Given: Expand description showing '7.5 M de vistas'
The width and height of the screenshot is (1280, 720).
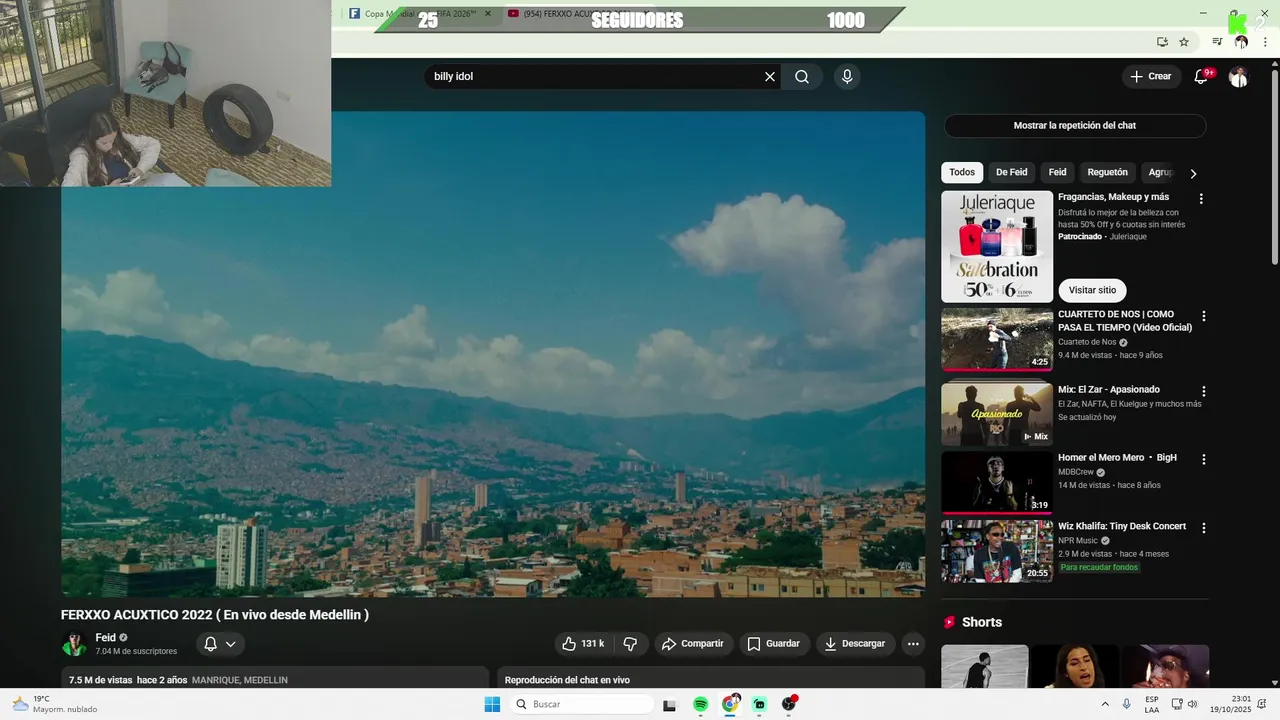Looking at the screenshot, I should [x=275, y=678].
